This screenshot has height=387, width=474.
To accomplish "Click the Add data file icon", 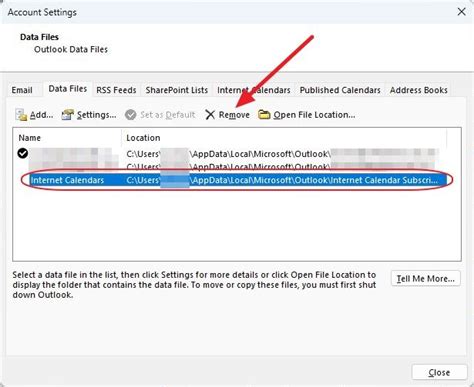I will 21,115.
